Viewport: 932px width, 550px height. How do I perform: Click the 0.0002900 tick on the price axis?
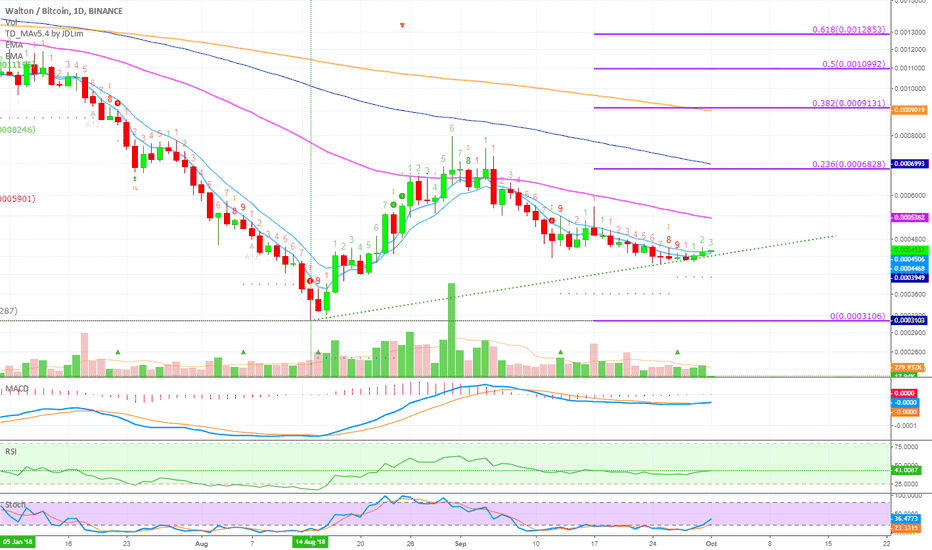click(x=910, y=333)
